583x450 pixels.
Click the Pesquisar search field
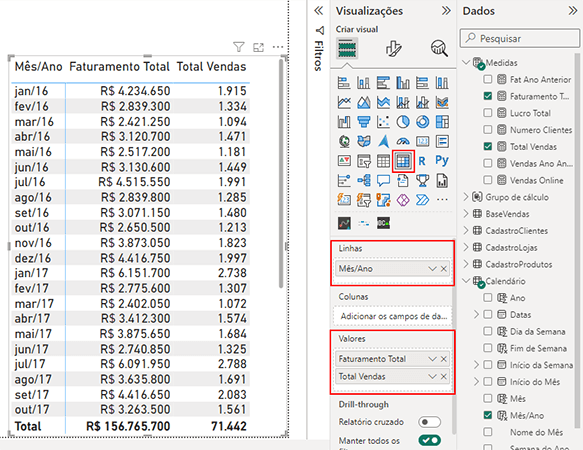click(x=520, y=38)
